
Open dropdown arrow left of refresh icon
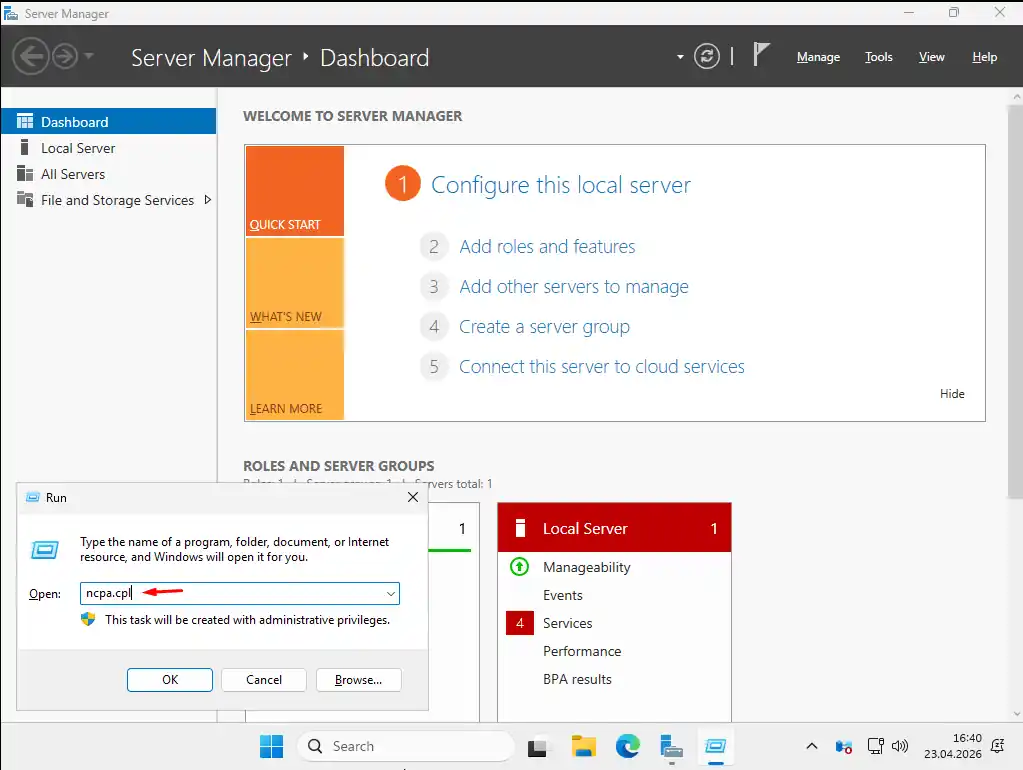680,57
